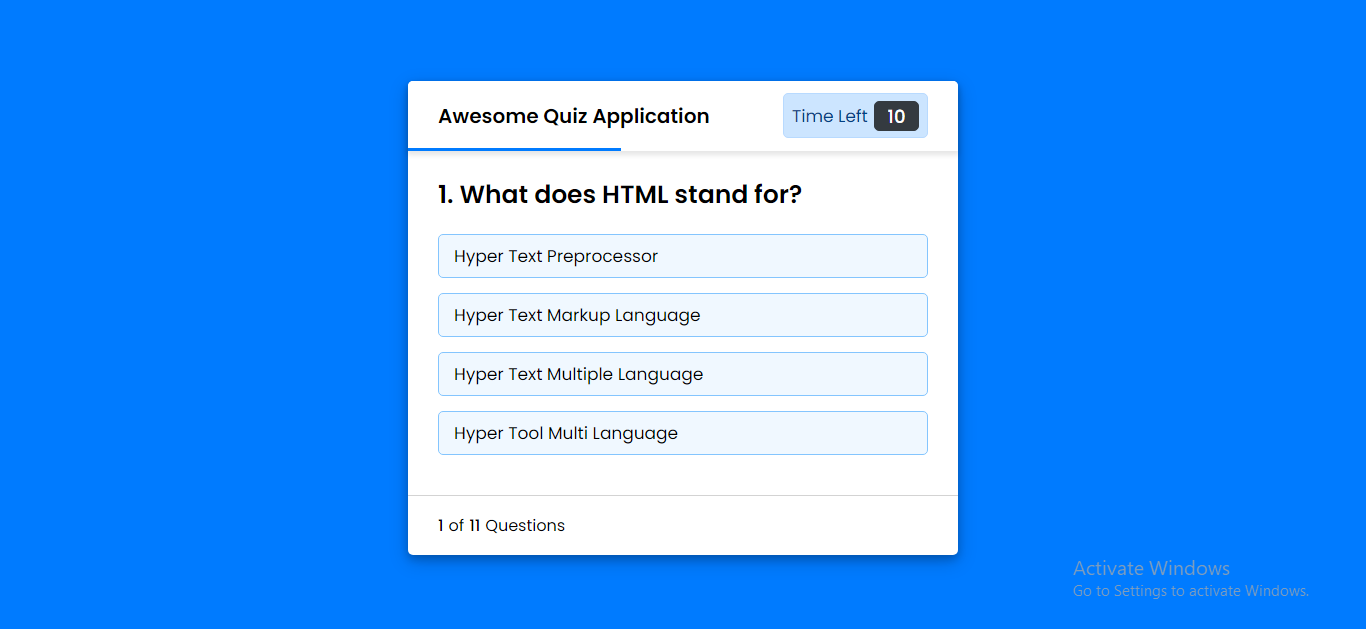This screenshot has width=1366, height=629.
Task: Pick the Hyper Text Multiple Language answer
Action: pyautogui.click(x=682, y=374)
